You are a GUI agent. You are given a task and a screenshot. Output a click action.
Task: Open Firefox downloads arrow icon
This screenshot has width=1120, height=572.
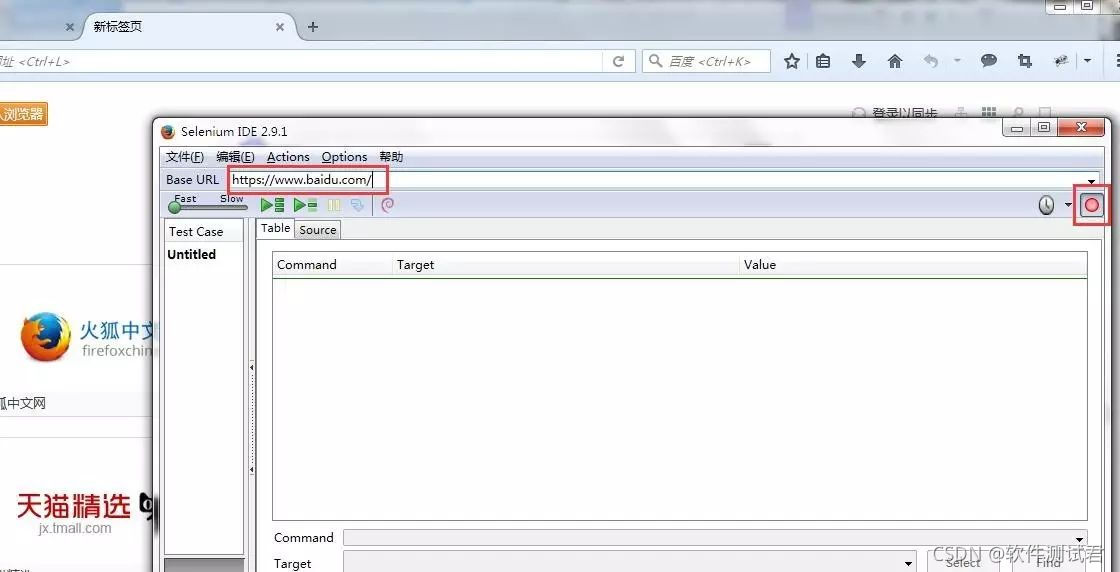tap(858, 61)
